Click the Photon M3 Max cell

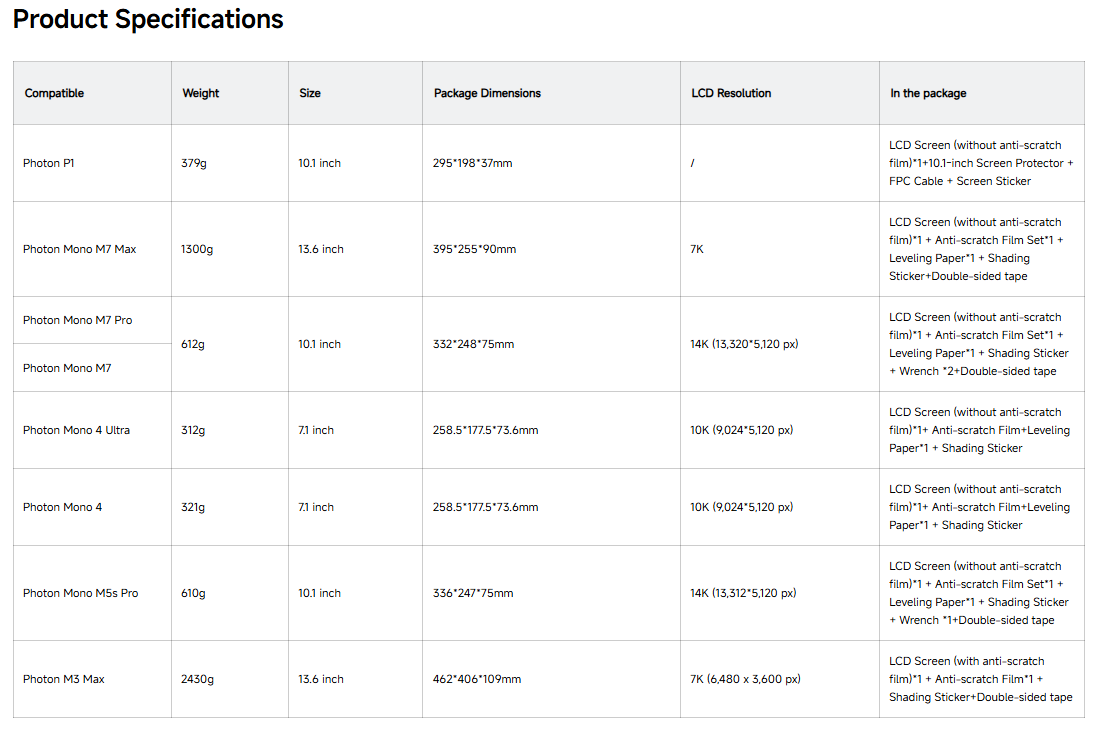(x=63, y=679)
